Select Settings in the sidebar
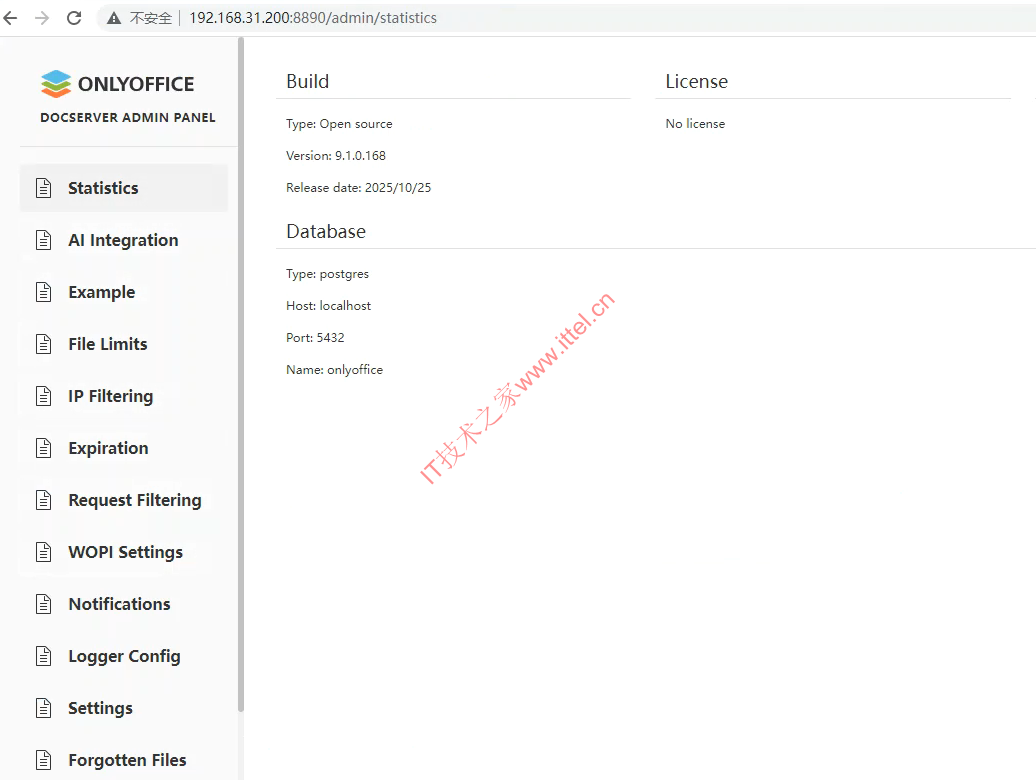1036x780 pixels. [x=100, y=708]
